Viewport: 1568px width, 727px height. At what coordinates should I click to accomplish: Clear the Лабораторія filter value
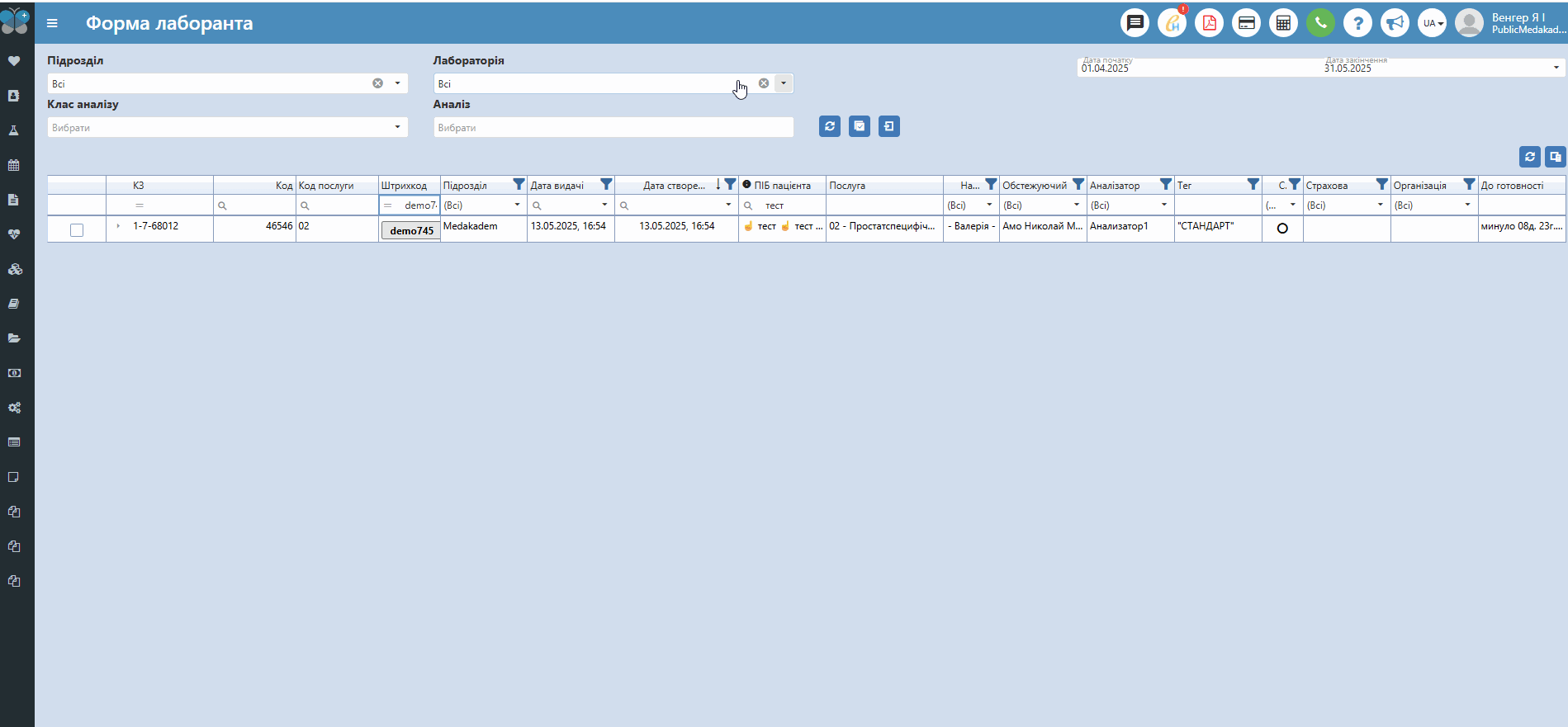(764, 83)
